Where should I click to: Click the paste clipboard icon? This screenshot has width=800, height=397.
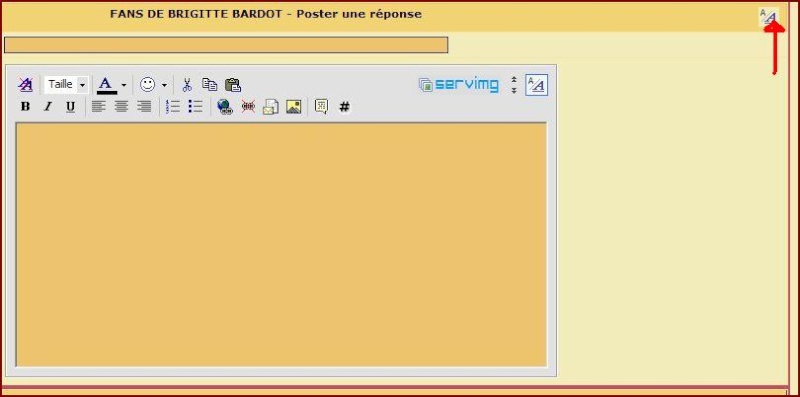coord(233,85)
